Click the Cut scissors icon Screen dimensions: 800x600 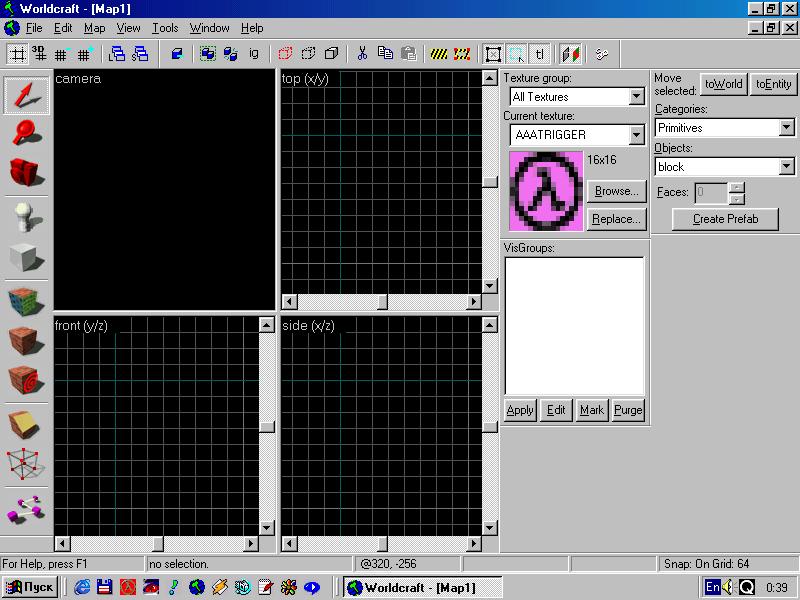[x=362, y=54]
